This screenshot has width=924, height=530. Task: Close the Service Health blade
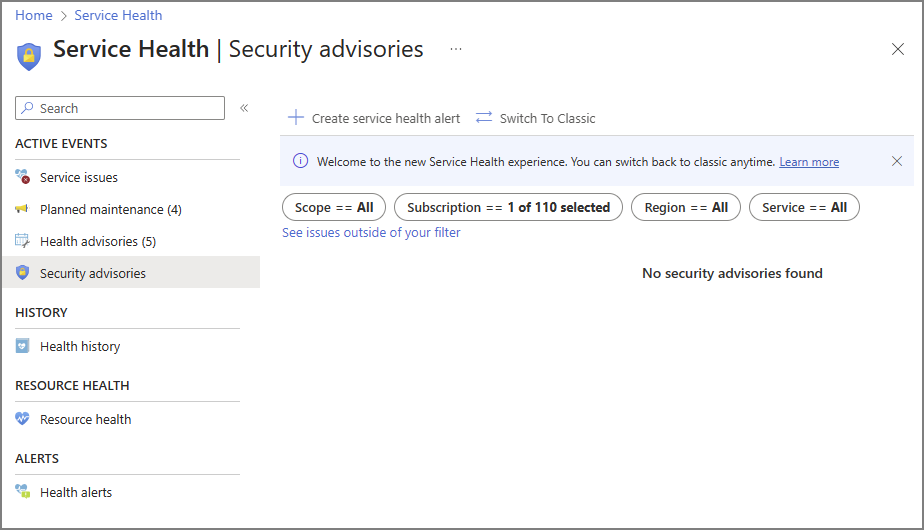(x=897, y=49)
